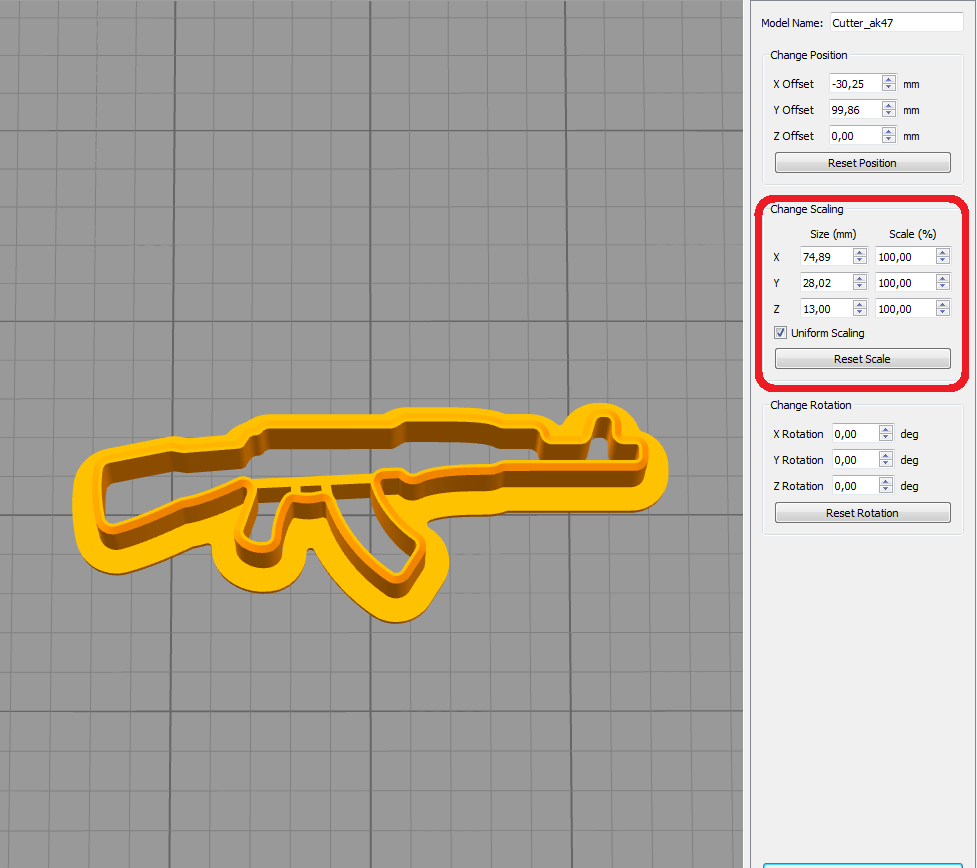Screen dimensions: 977x868
Task: Click the Z Size (mm) field
Action: tap(826, 309)
